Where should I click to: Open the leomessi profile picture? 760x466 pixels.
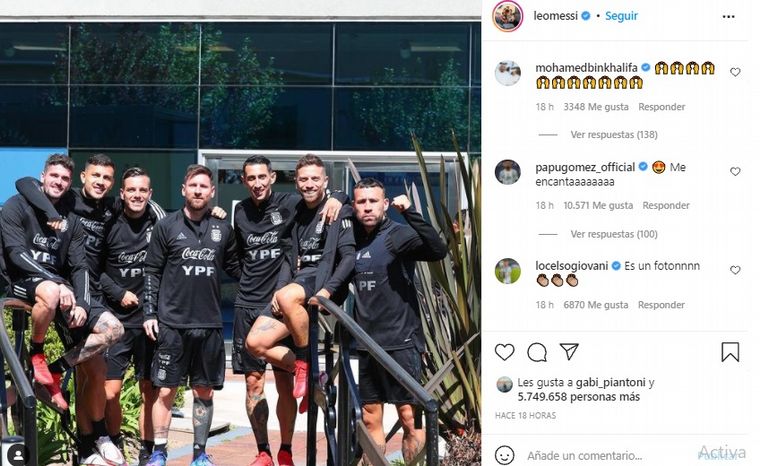[507, 16]
